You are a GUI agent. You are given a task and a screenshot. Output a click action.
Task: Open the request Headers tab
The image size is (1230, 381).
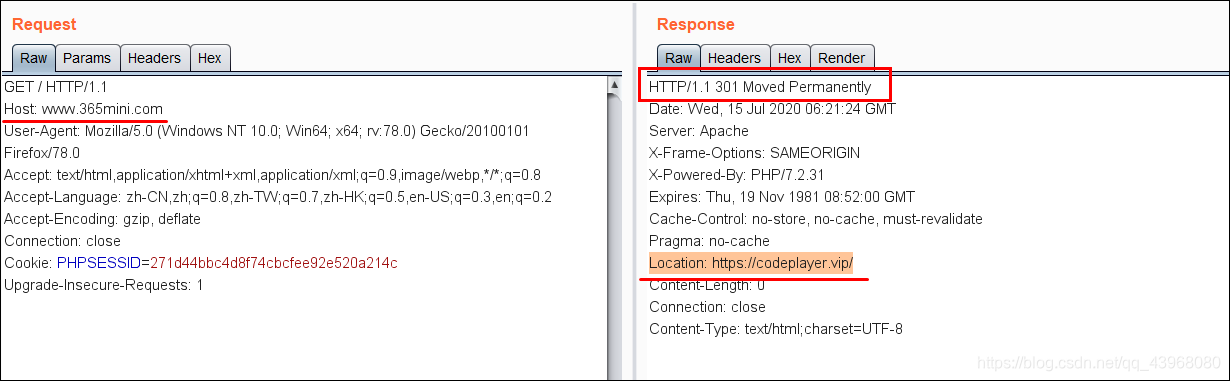tap(154, 58)
